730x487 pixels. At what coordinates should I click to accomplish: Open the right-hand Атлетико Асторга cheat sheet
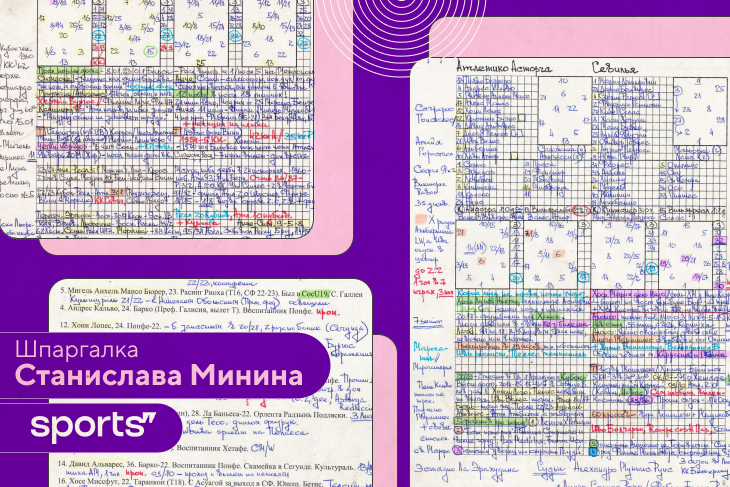(x=570, y=272)
